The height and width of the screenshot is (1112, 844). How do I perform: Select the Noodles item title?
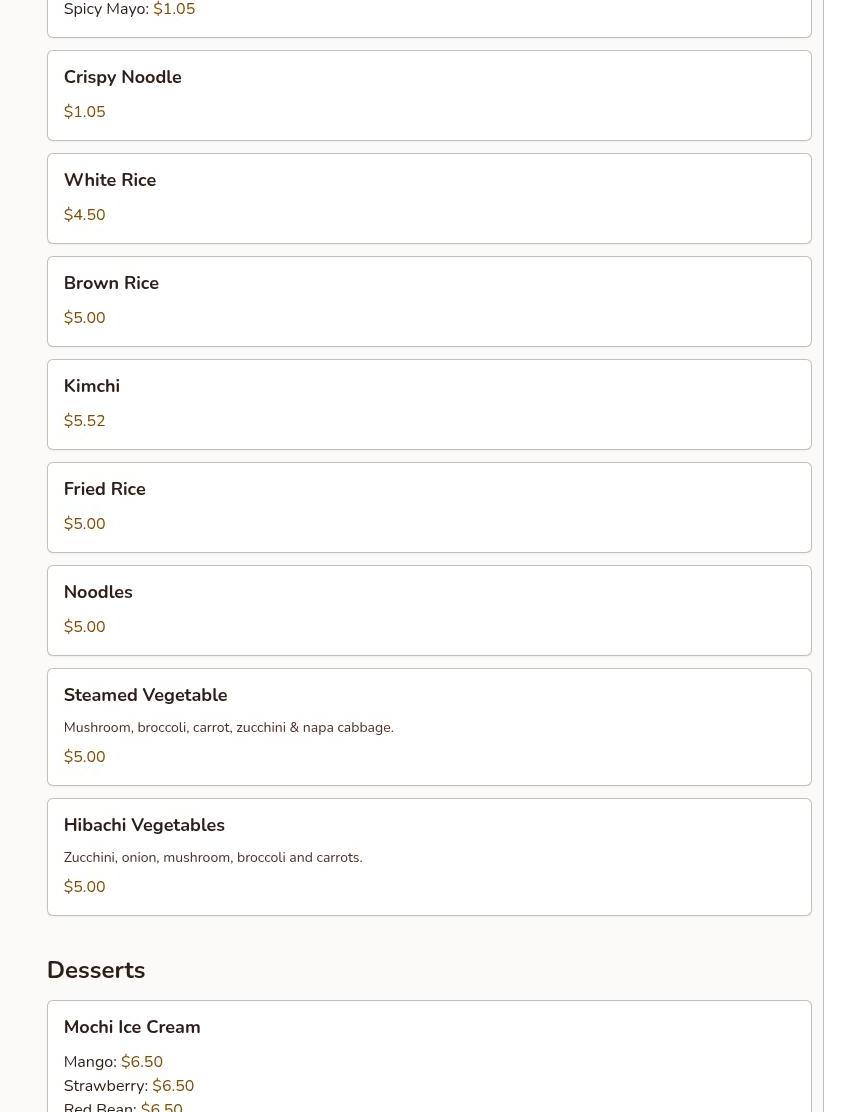tap(98, 592)
